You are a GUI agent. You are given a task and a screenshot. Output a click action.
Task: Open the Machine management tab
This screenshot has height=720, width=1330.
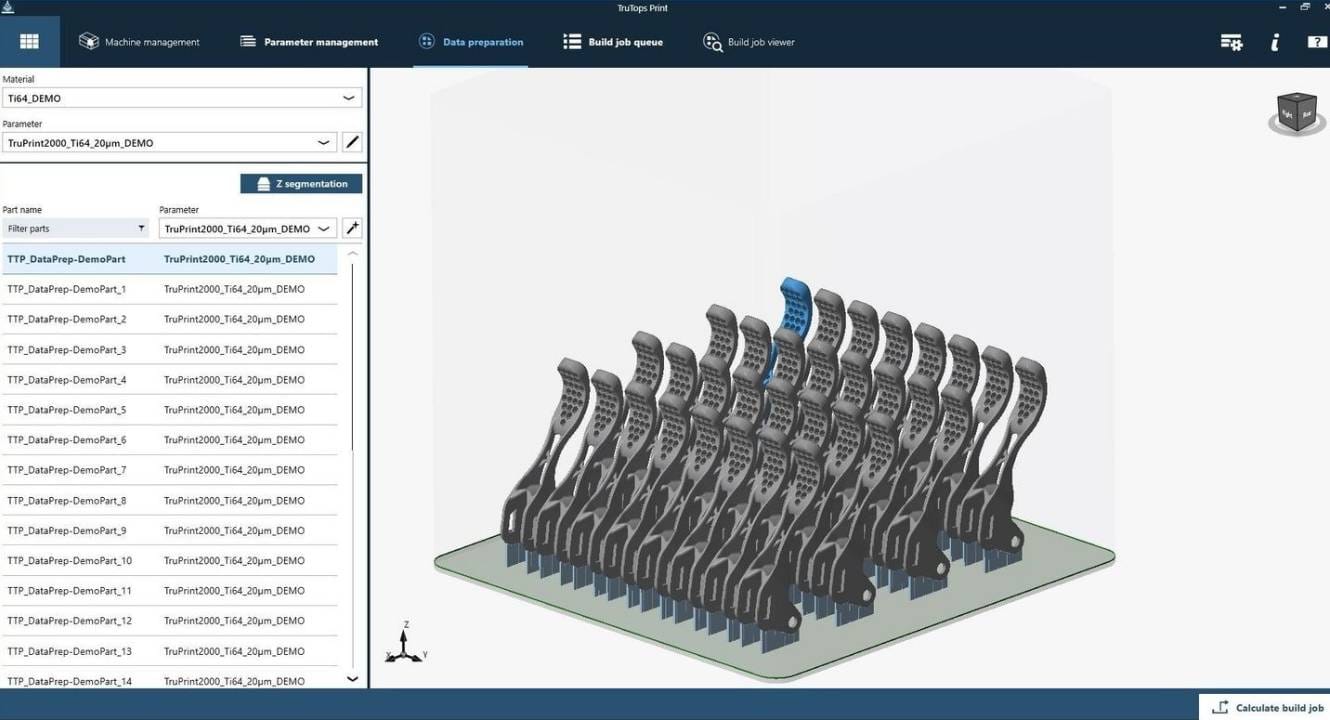tap(139, 42)
